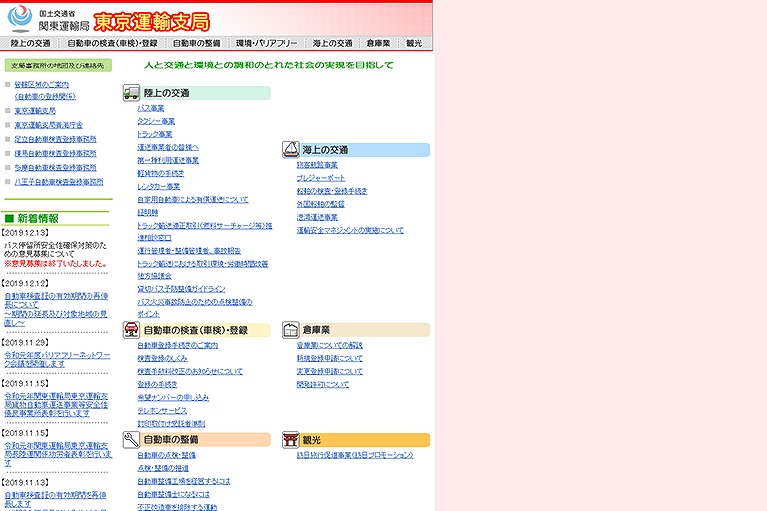Viewport: 767px width, 511px height.
Task: Open the 自動車整備工場を経営するには link
Action: tap(184, 482)
